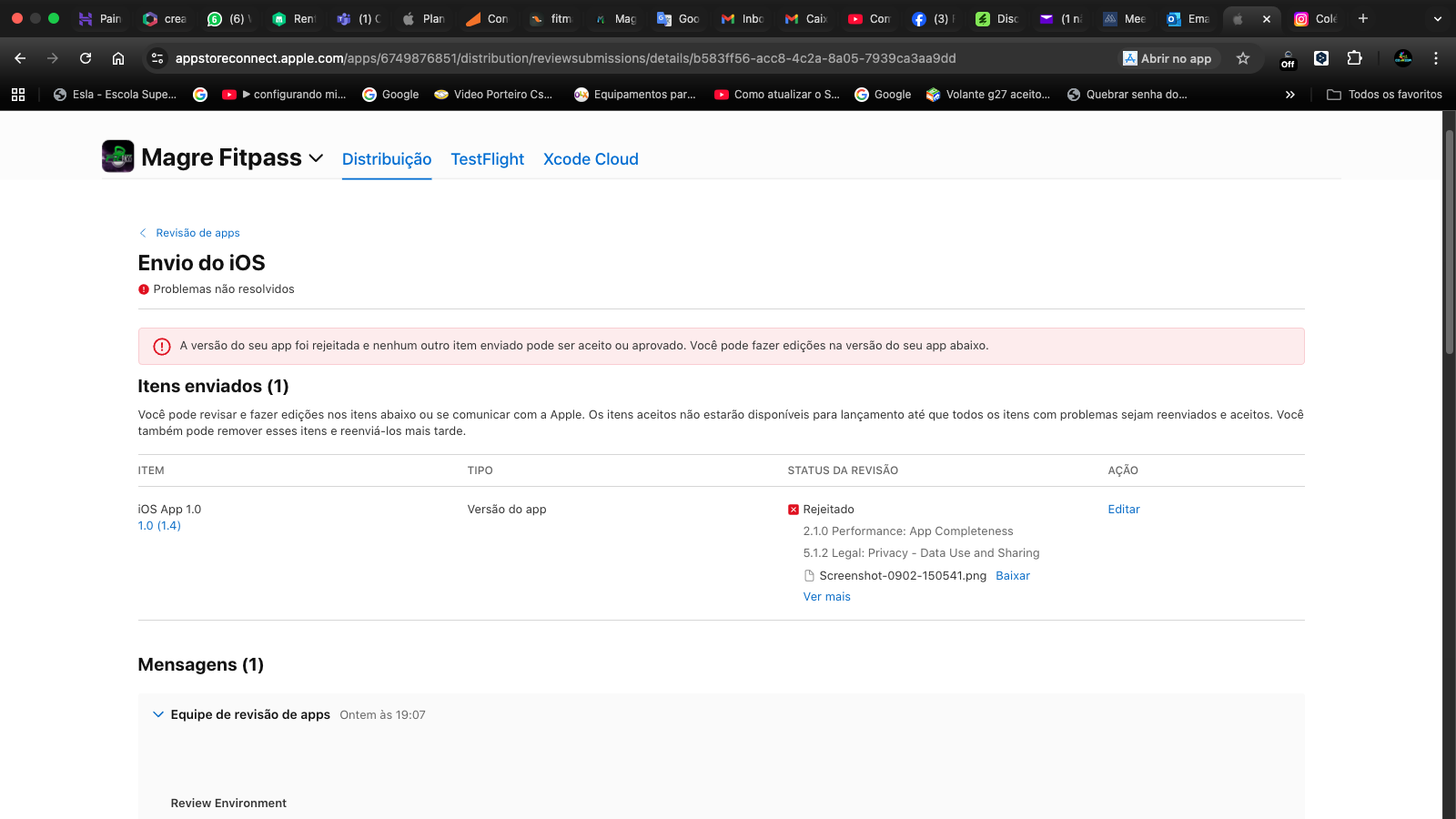Show more bookmarks with double chevron
1456x819 pixels.
(x=1289, y=95)
